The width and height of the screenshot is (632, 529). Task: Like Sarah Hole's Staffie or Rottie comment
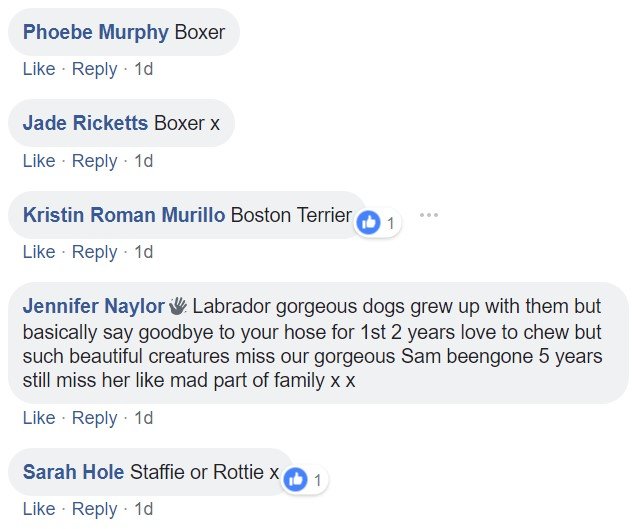[39, 509]
